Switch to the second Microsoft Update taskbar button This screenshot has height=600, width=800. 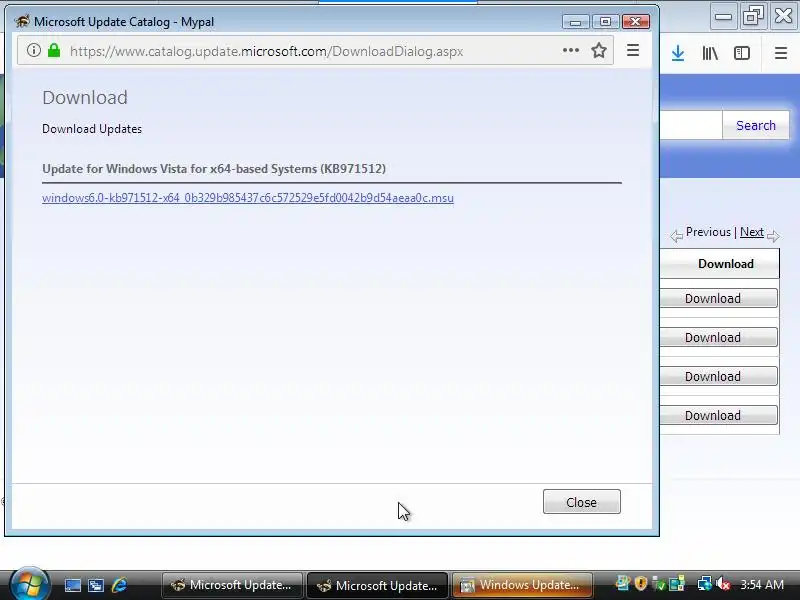(x=378, y=585)
